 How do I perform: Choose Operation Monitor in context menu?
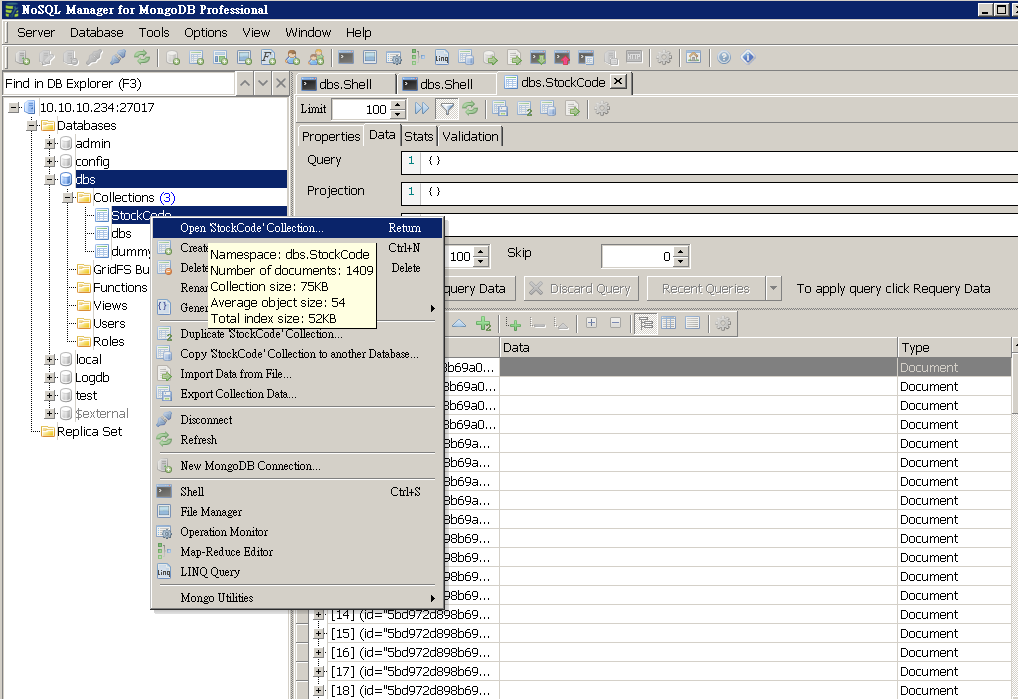pos(295,532)
